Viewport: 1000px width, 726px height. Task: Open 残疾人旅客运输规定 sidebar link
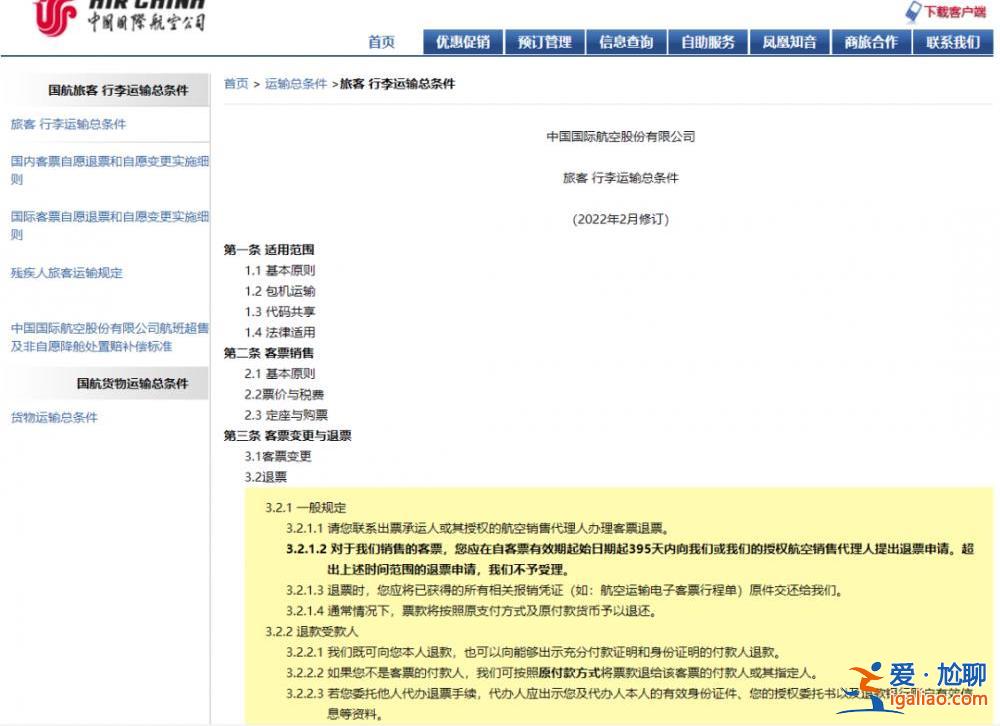(x=66, y=273)
